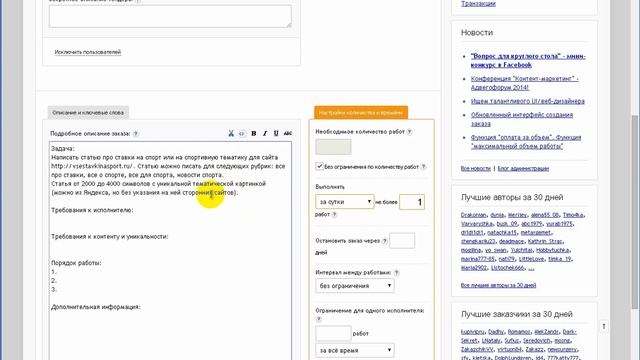Viewport: 640px width, 360px height.
Task: Open news Вопрос для круглого стола link
Action: tap(528, 60)
